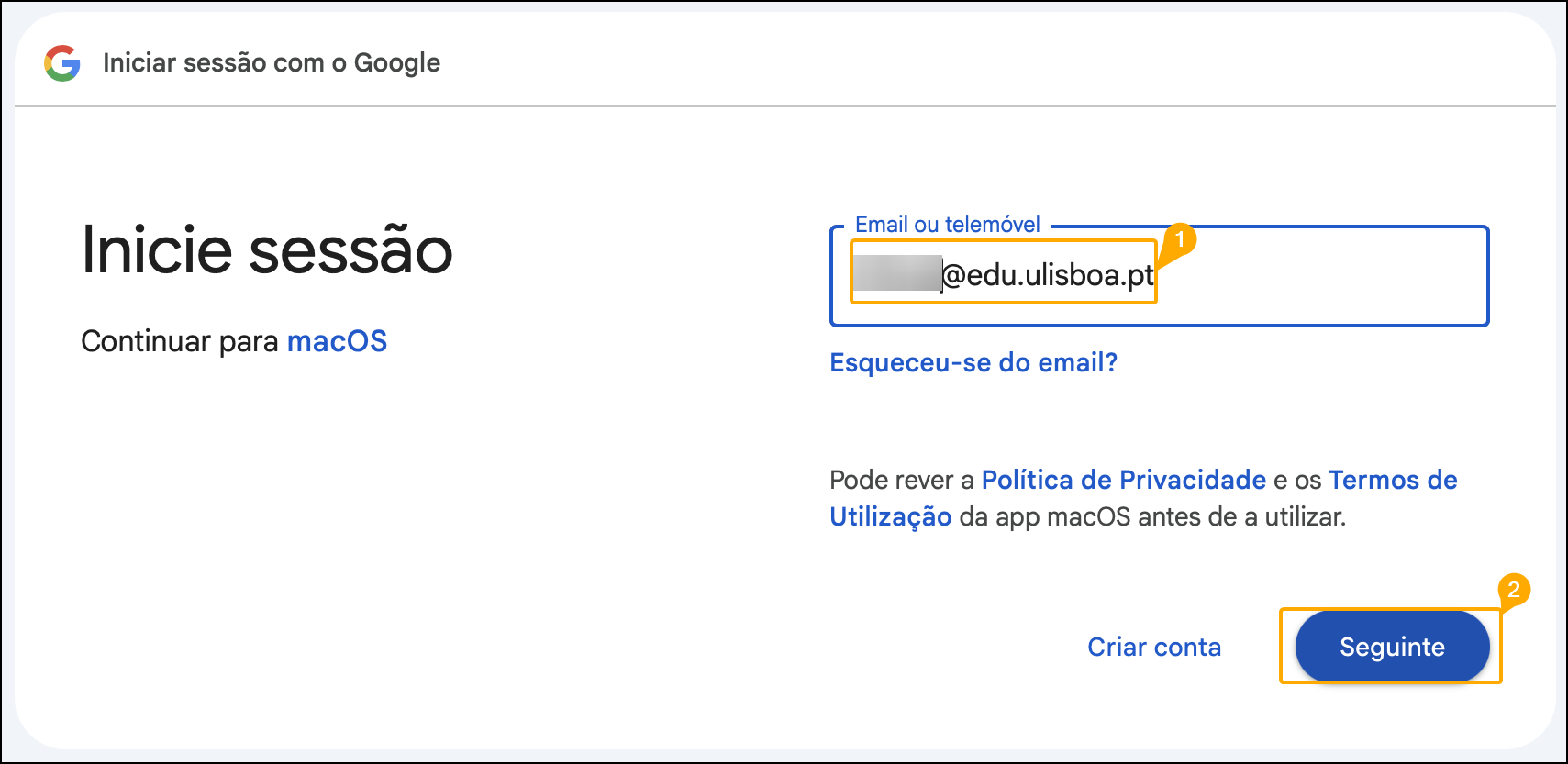Click the "Continuar para" text
1568x764 pixels.
180,341
